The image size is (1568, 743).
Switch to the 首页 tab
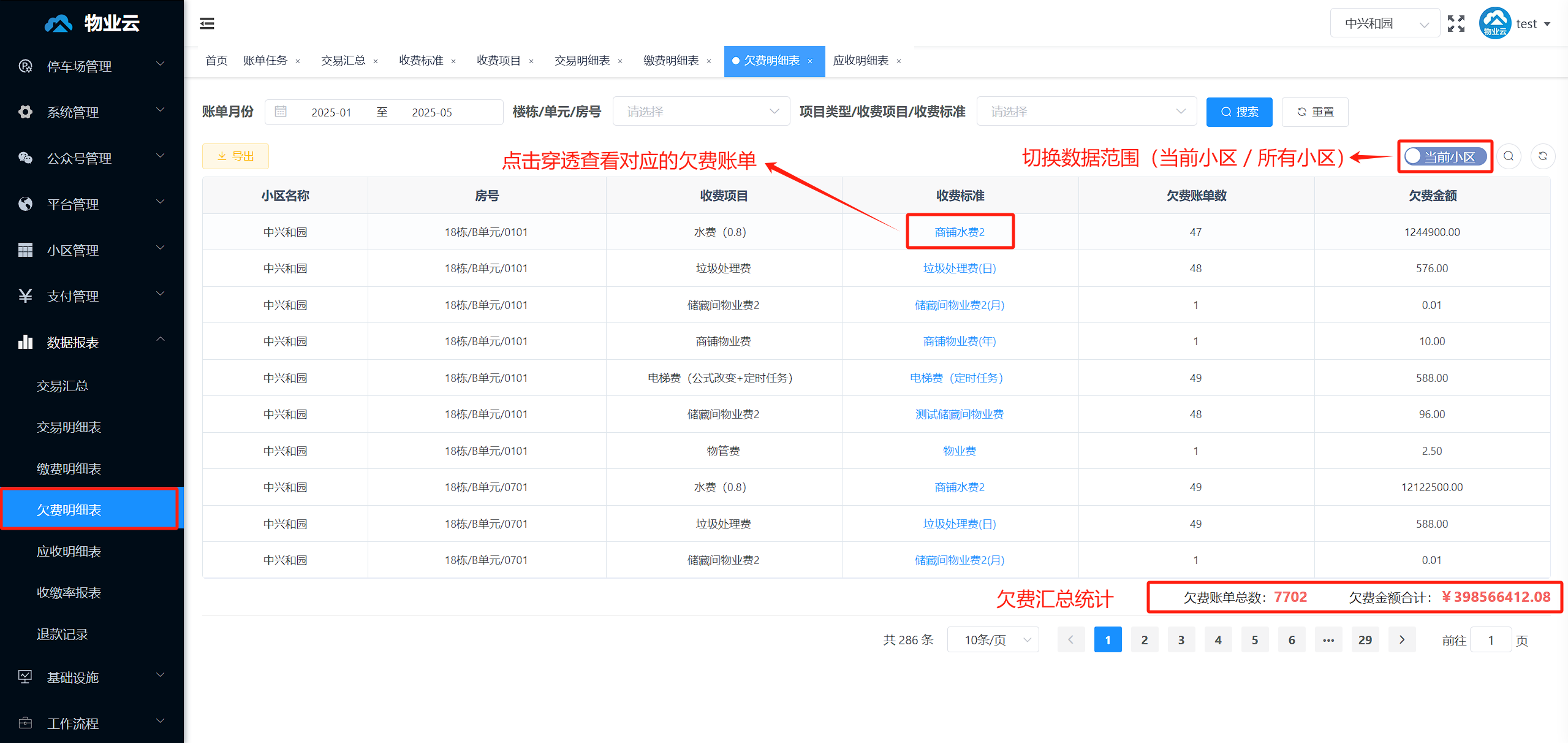point(216,61)
